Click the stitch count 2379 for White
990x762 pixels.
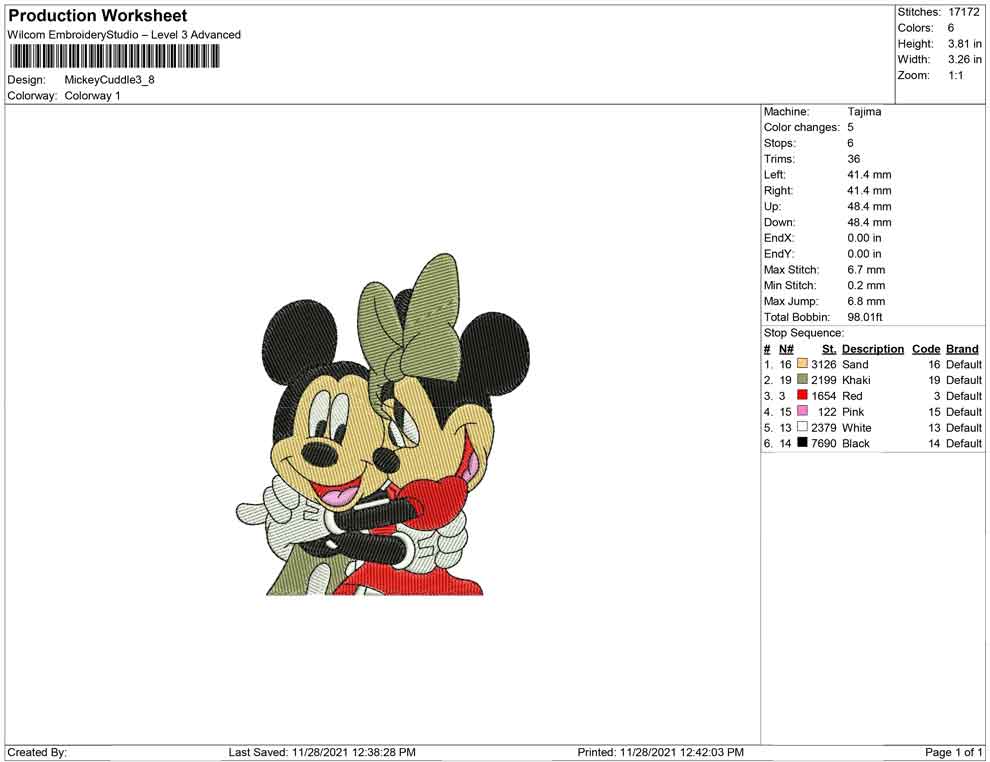(x=824, y=427)
